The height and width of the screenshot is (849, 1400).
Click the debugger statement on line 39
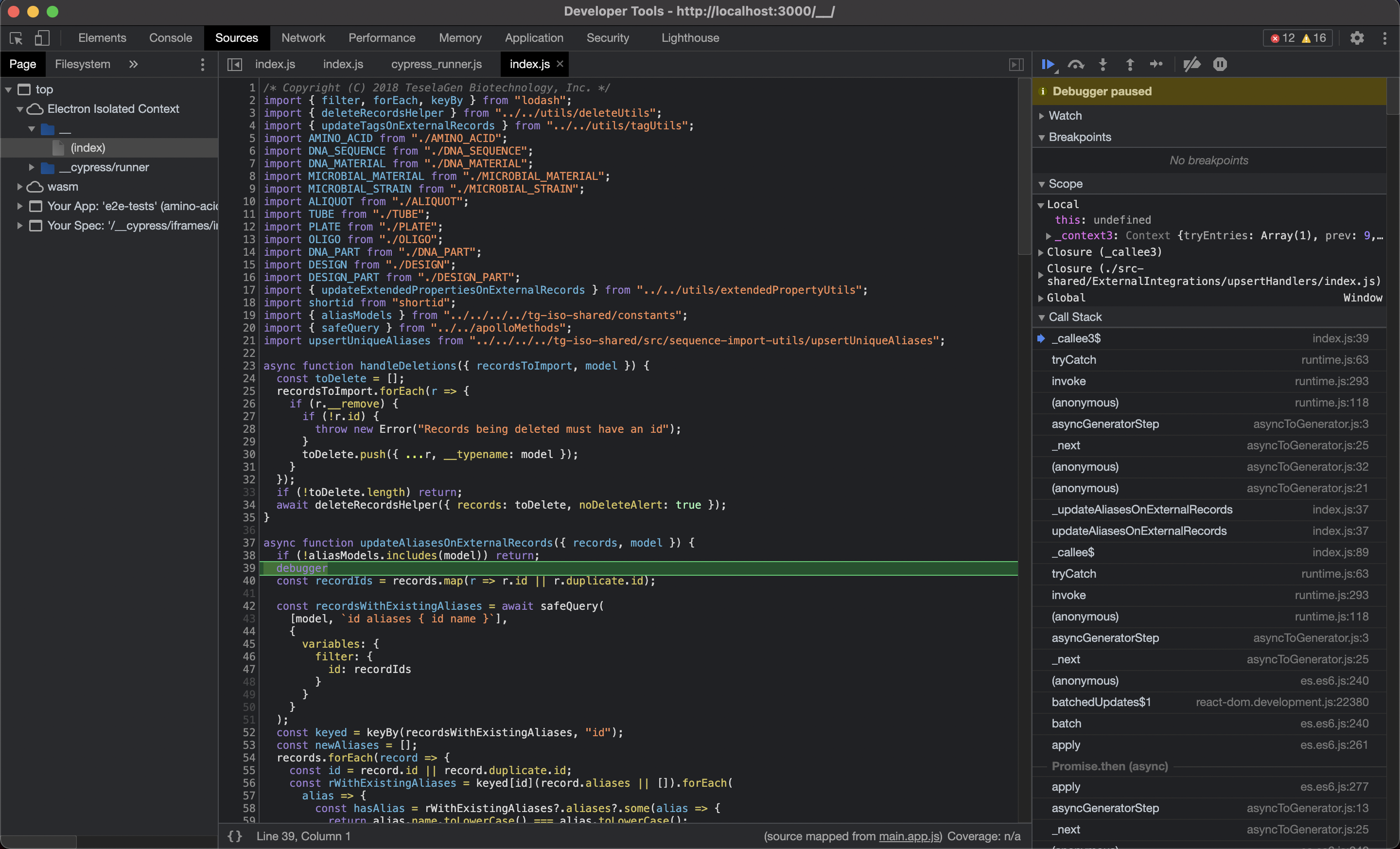pyautogui.click(x=302, y=568)
